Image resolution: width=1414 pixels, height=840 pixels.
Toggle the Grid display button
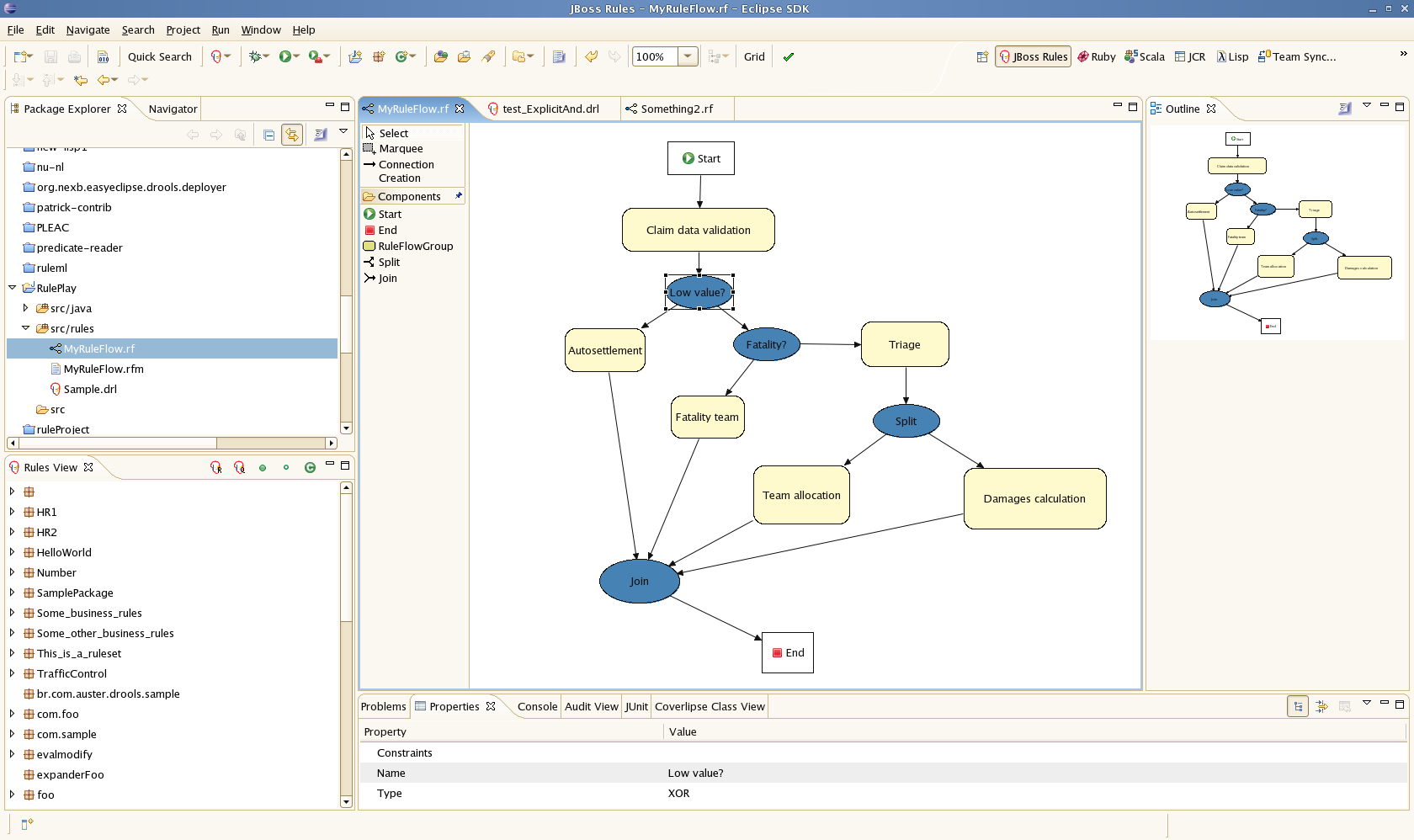[x=753, y=57]
